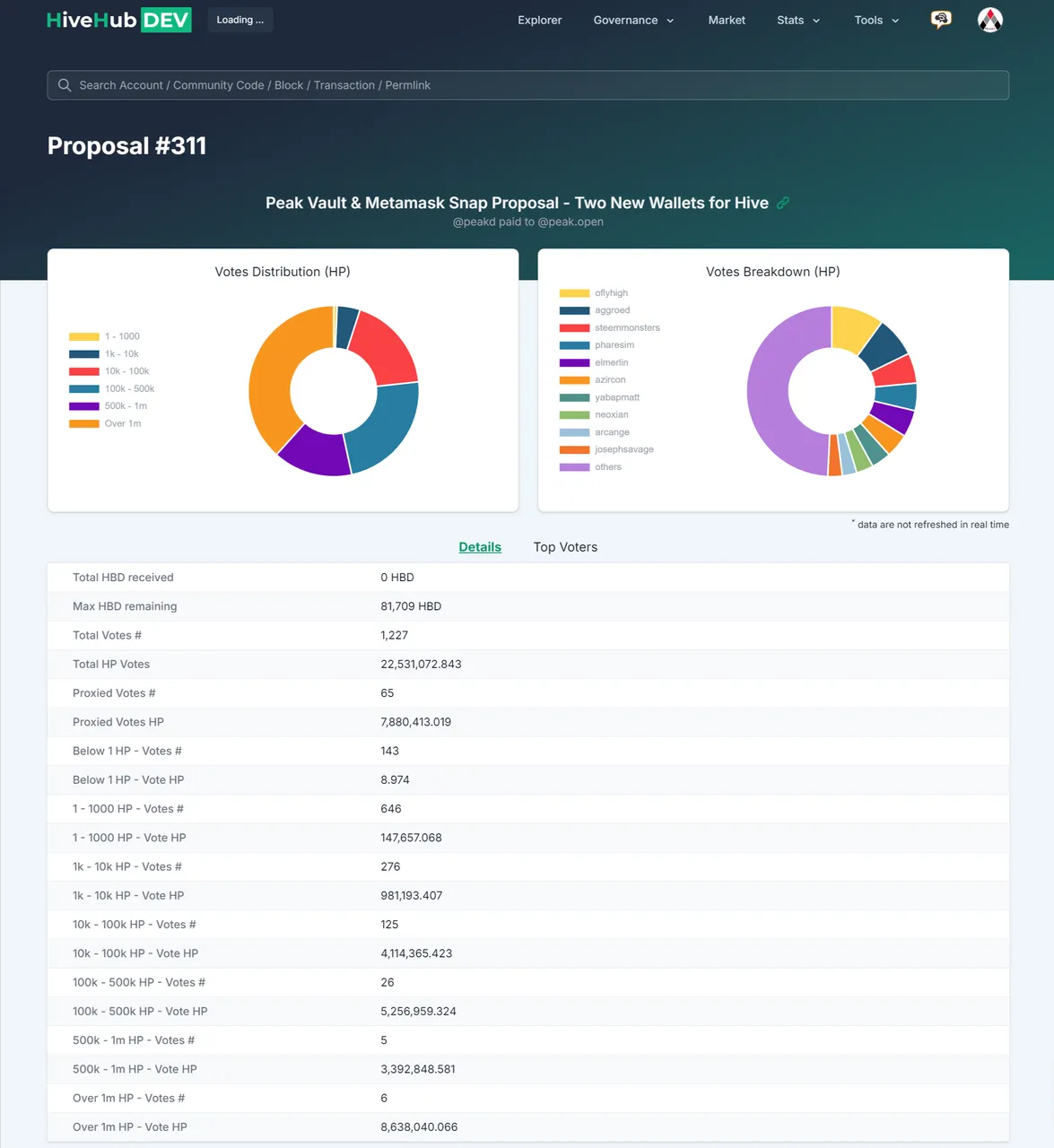Screen dimensions: 1054x1148
Task: Click the @peakd paid to @peak.open text
Action: pos(527,222)
